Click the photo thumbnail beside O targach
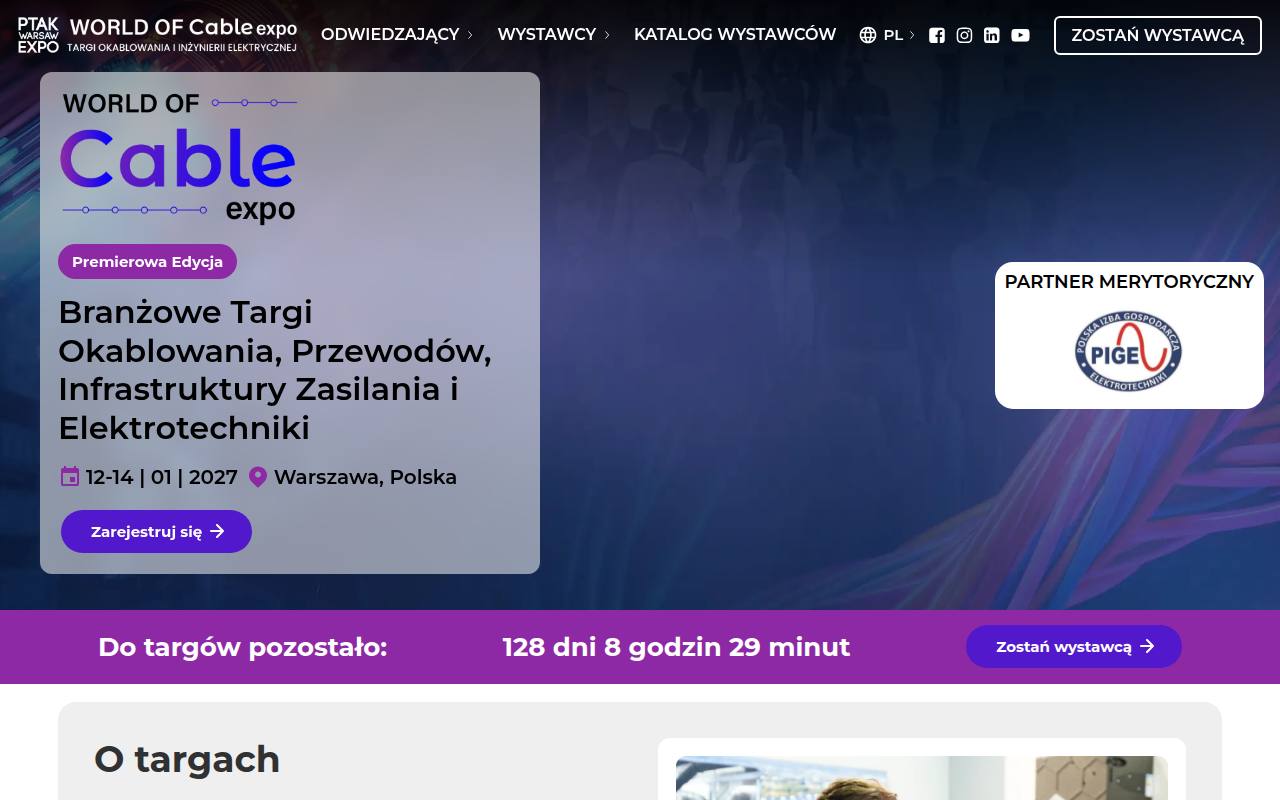Viewport: 1280px width, 800px height. point(922,778)
